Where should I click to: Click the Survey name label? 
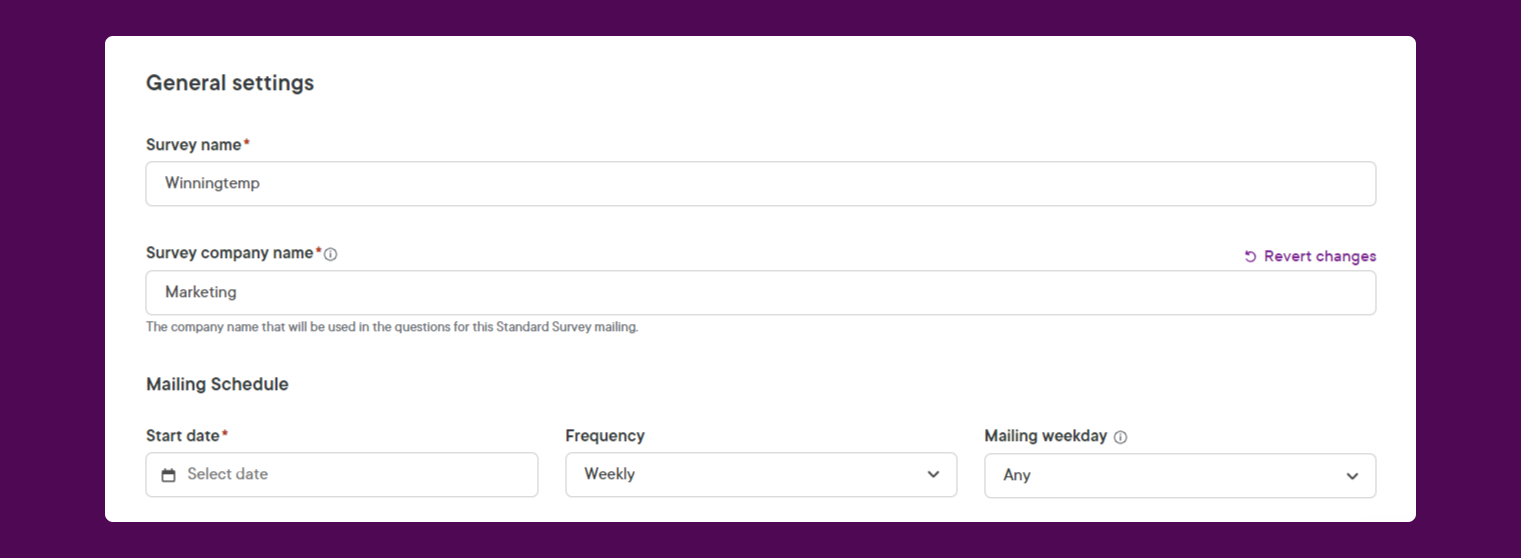point(194,145)
